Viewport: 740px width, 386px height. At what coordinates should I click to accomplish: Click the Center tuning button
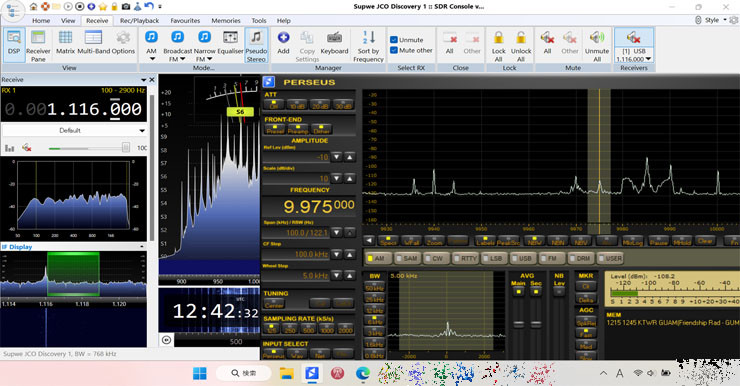274,304
